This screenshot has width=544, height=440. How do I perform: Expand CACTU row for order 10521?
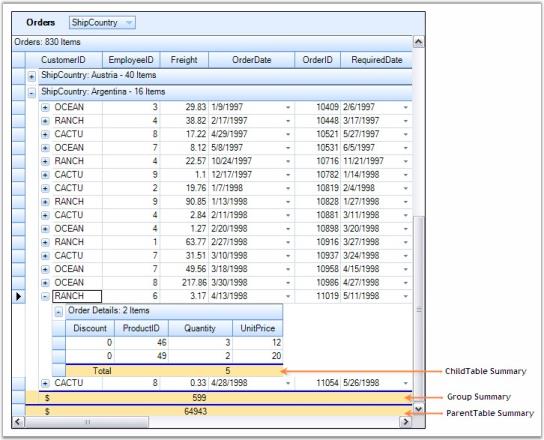click(x=45, y=135)
